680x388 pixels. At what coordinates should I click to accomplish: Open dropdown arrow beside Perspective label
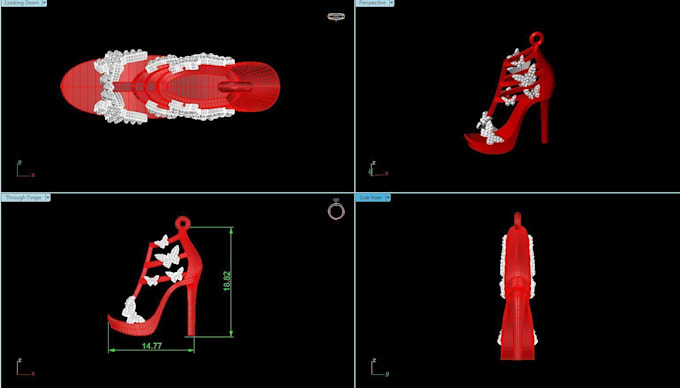pyautogui.click(x=391, y=3)
